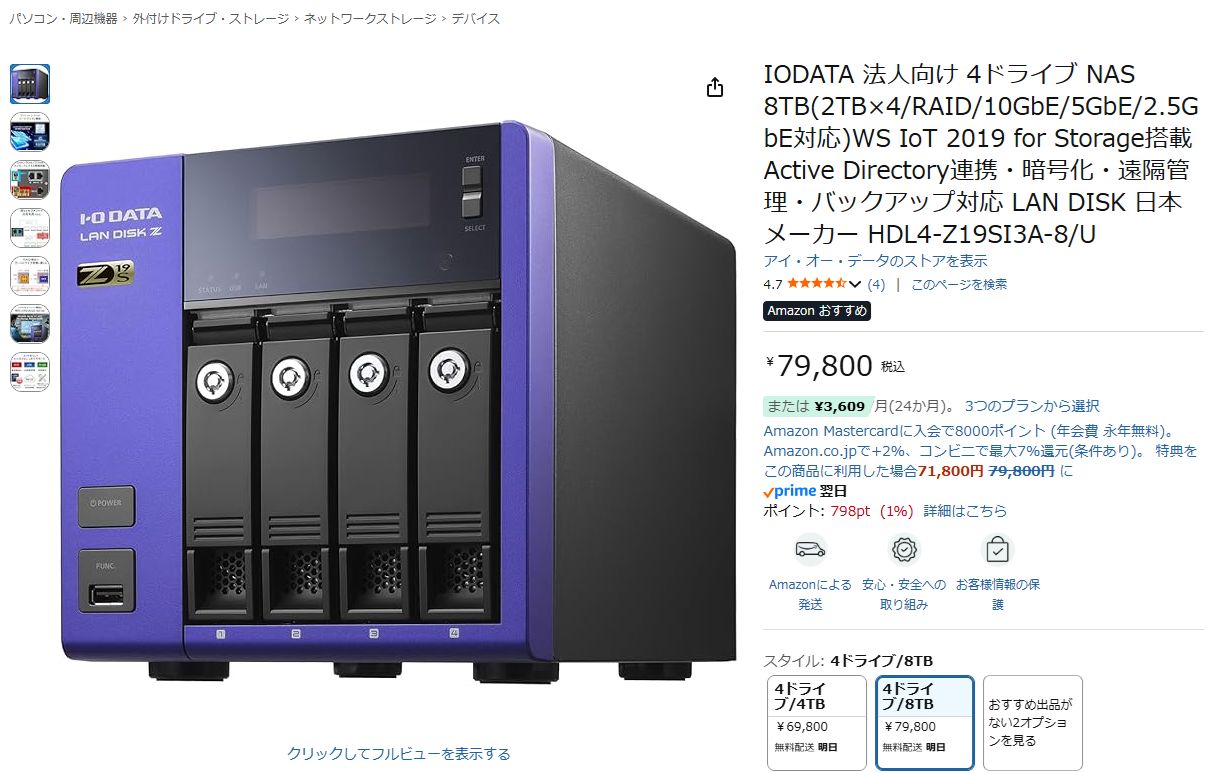Click the prime logo
The image size is (1225, 773).
(x=790, y=491)
